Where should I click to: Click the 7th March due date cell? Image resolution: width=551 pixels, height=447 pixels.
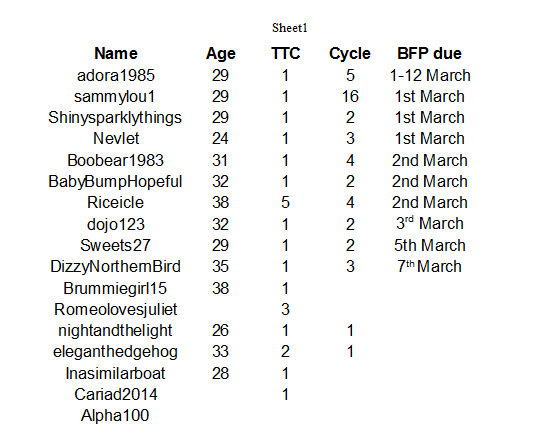coord(429,266)
